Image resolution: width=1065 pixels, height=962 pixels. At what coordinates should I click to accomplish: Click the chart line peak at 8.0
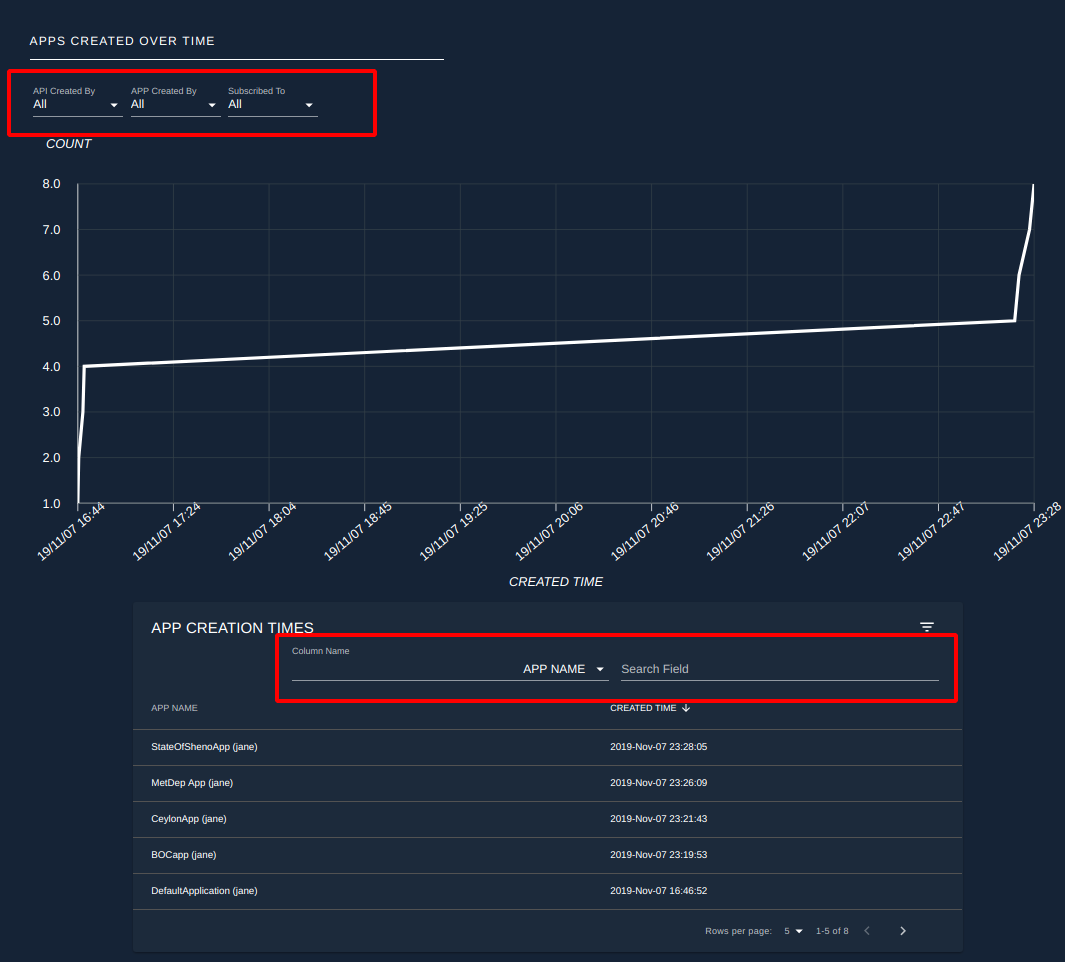(x=1033, y=185)
